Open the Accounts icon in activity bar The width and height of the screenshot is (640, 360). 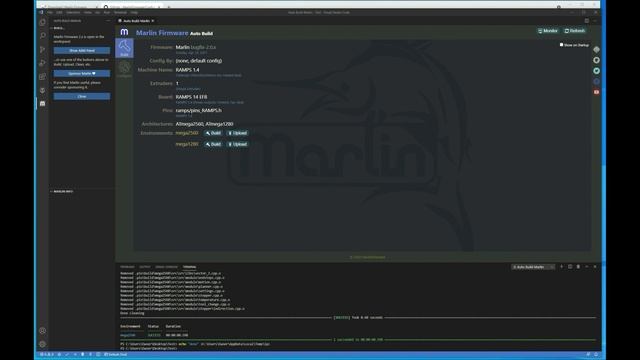pos(42,331)
